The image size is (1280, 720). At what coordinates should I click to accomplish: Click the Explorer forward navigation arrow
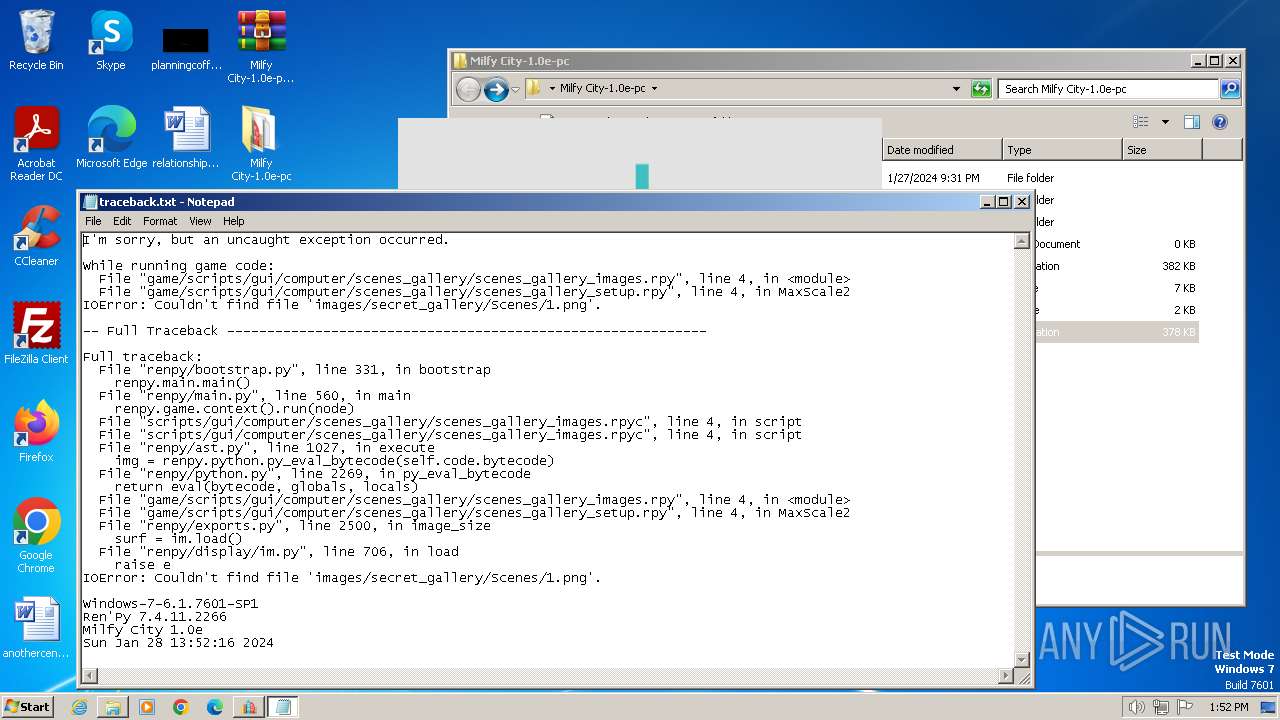pyautogui.click(x=496, y=89)
